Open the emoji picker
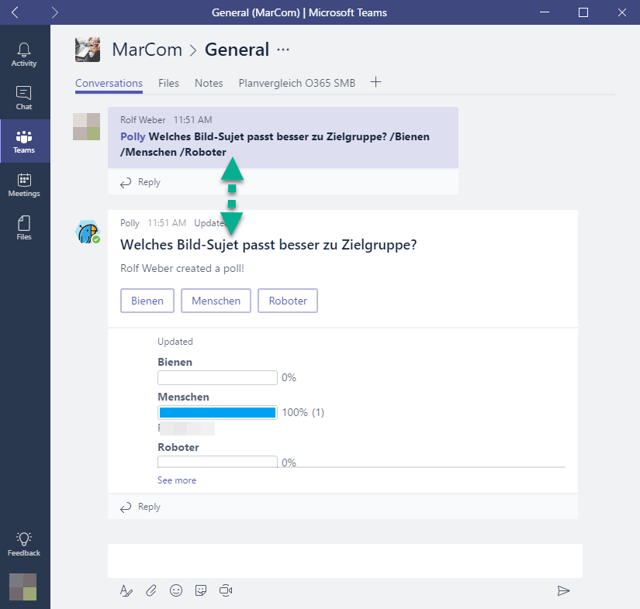The height and width of the screenshot is (609, 640). point(176,591)
